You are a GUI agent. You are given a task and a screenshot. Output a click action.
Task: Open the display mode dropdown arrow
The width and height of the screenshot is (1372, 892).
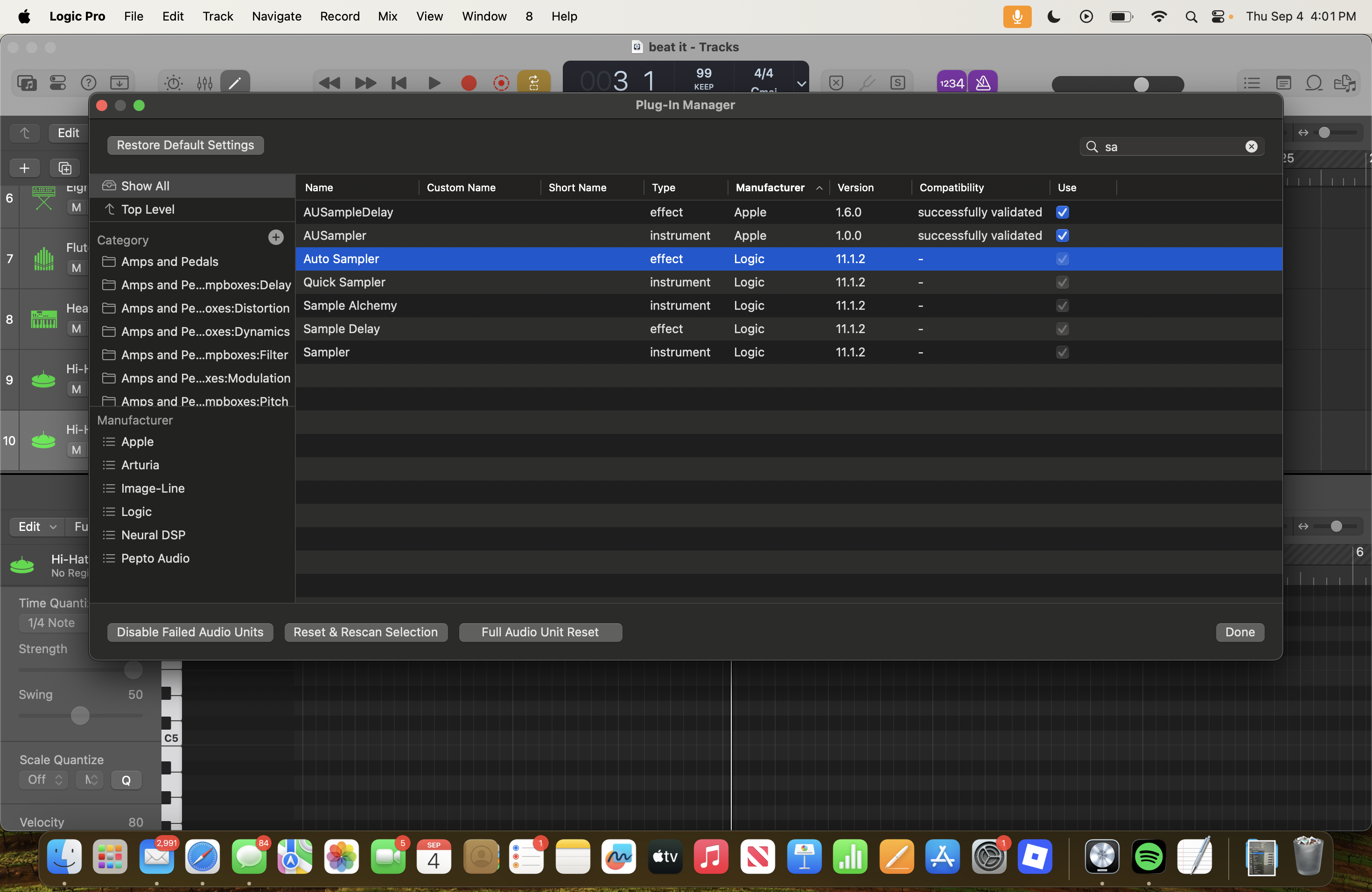click(801, 84)
